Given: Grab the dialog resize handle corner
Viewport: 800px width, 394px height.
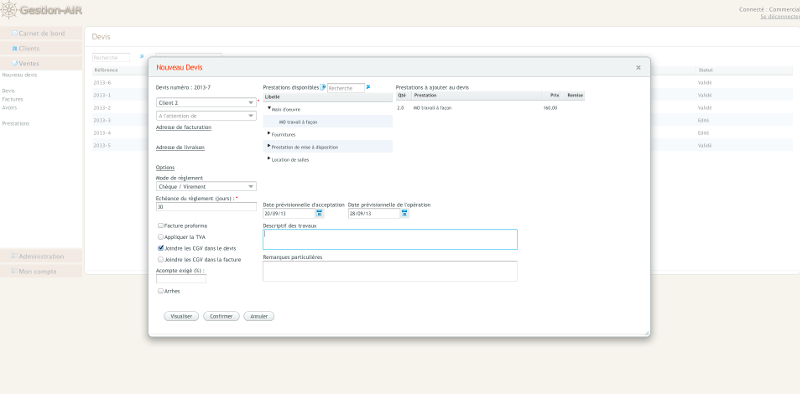Looking at the screenshot, I should coord(646,333).
